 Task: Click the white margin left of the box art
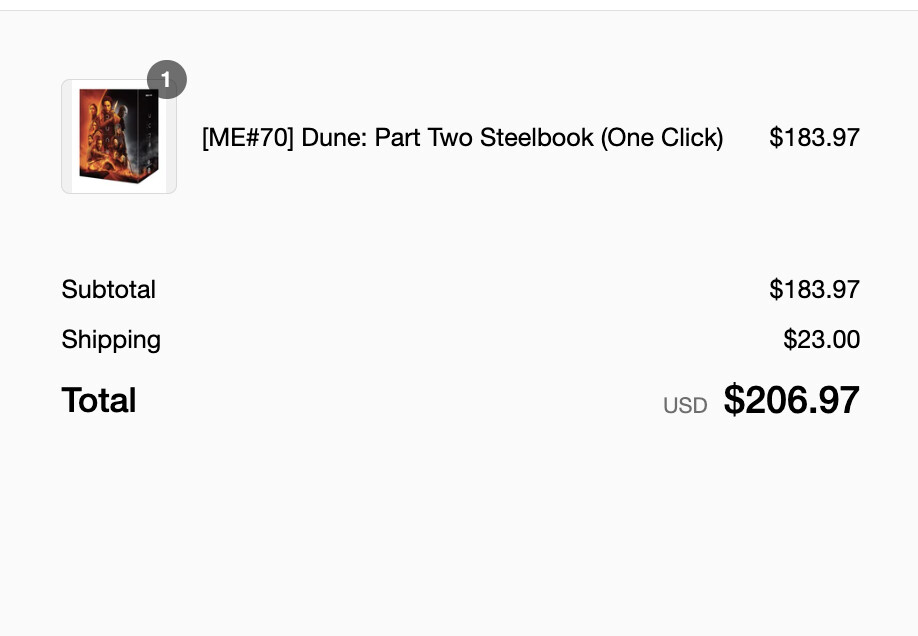coord(69,137)
